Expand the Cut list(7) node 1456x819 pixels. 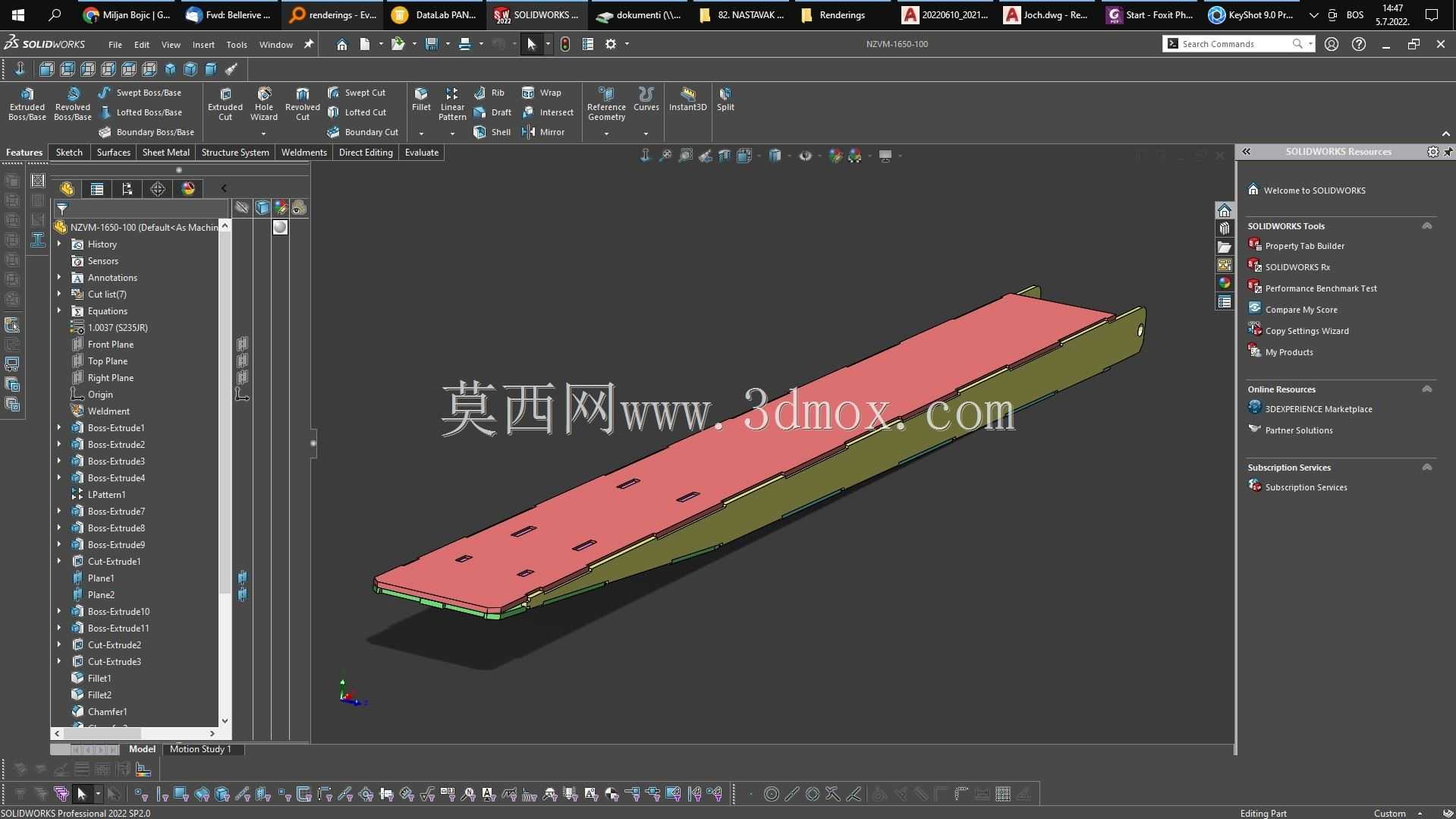pos(59,295)
